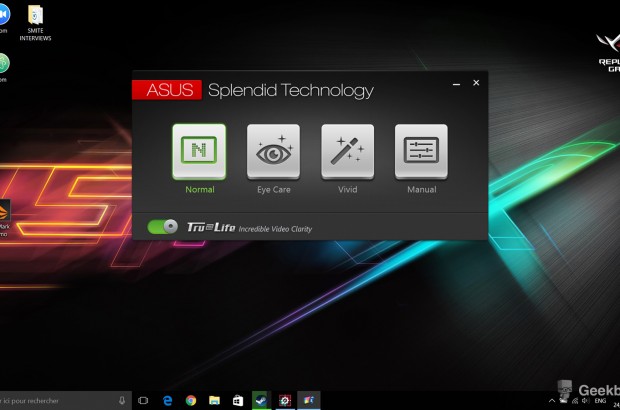Activate the microphone voice search icon

[122, 400]
